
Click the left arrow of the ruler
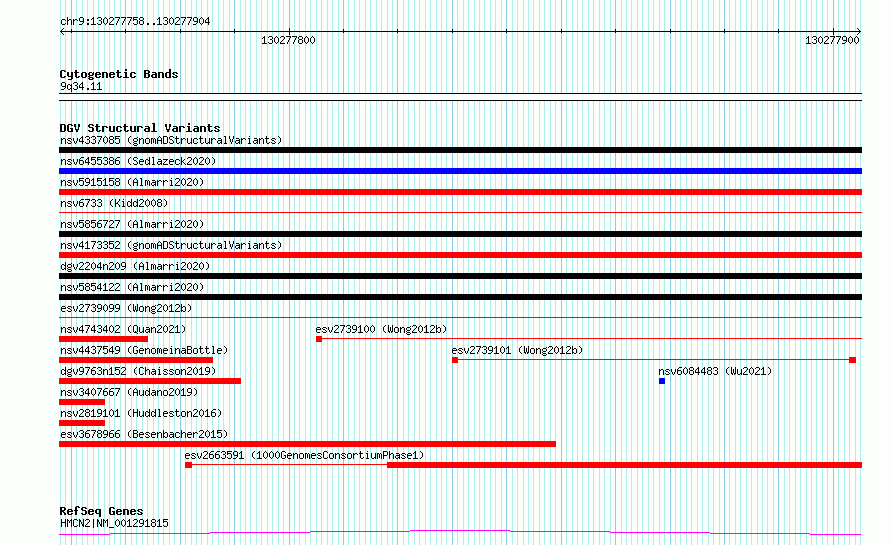point(62,32)
